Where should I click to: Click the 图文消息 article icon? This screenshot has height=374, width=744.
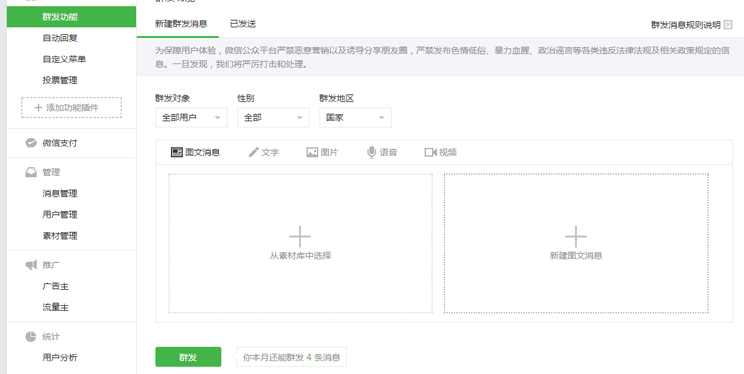click(x=177, y=152)
